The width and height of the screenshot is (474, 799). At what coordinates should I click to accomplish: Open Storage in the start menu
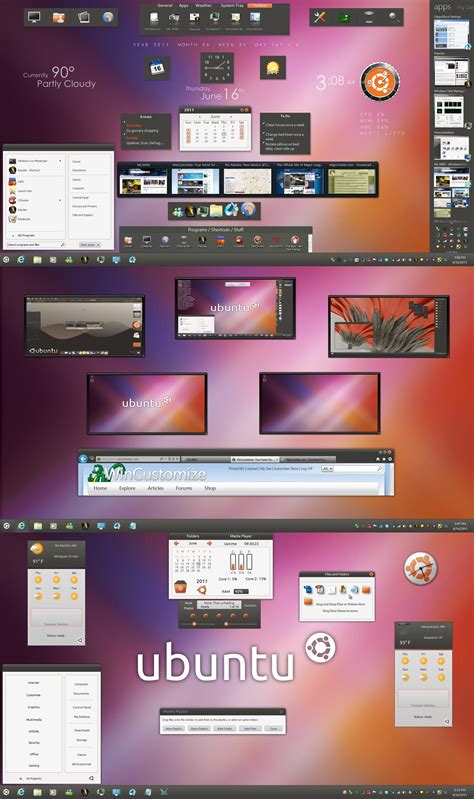coord(82,740)
